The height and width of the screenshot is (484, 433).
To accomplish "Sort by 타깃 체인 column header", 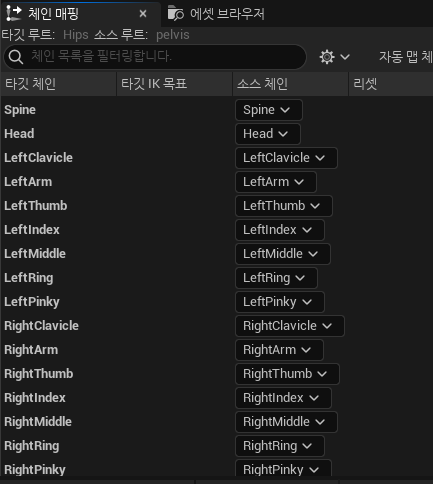I will click(x=59, y=84).
